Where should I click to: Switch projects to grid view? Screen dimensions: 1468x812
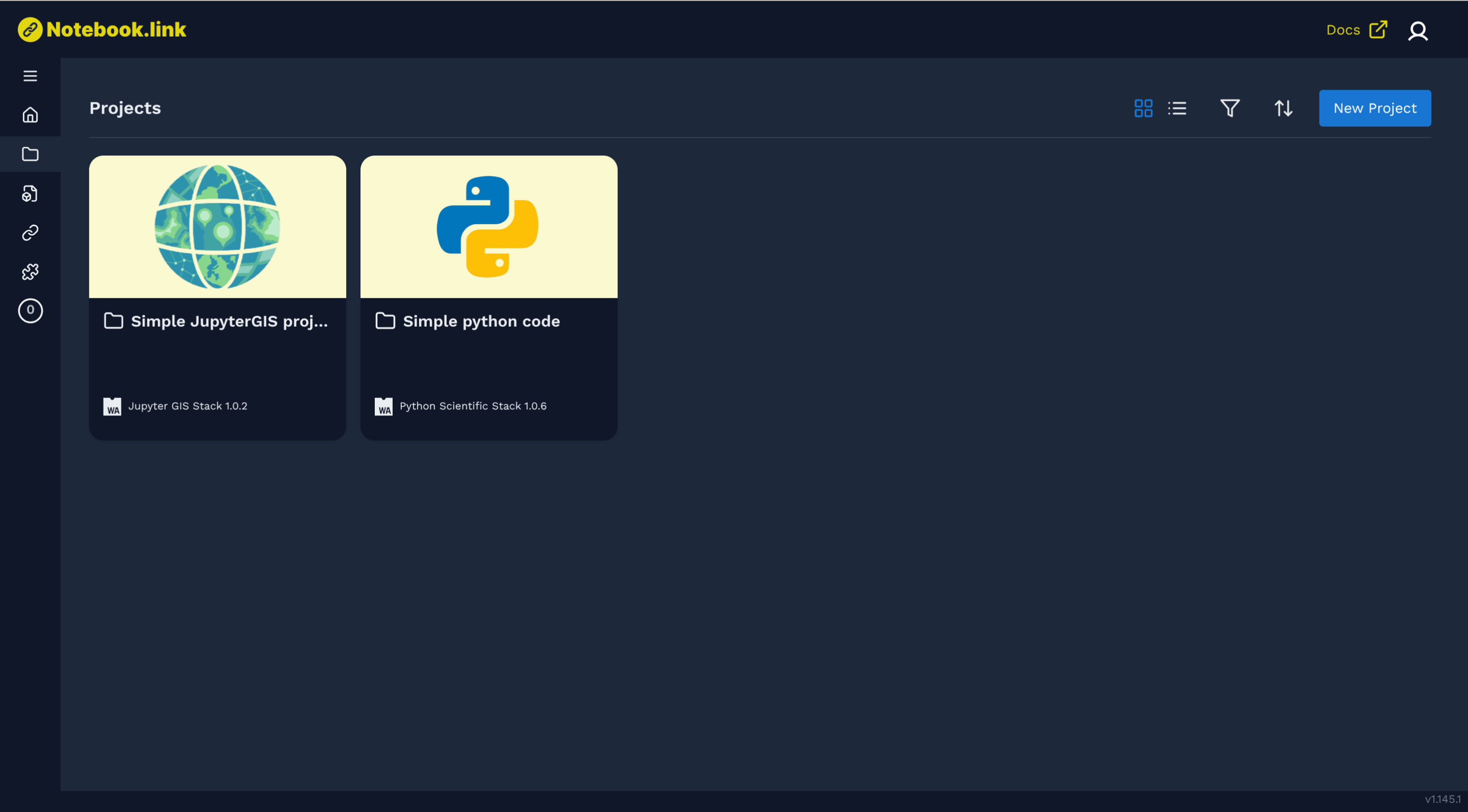point(1143,108)
